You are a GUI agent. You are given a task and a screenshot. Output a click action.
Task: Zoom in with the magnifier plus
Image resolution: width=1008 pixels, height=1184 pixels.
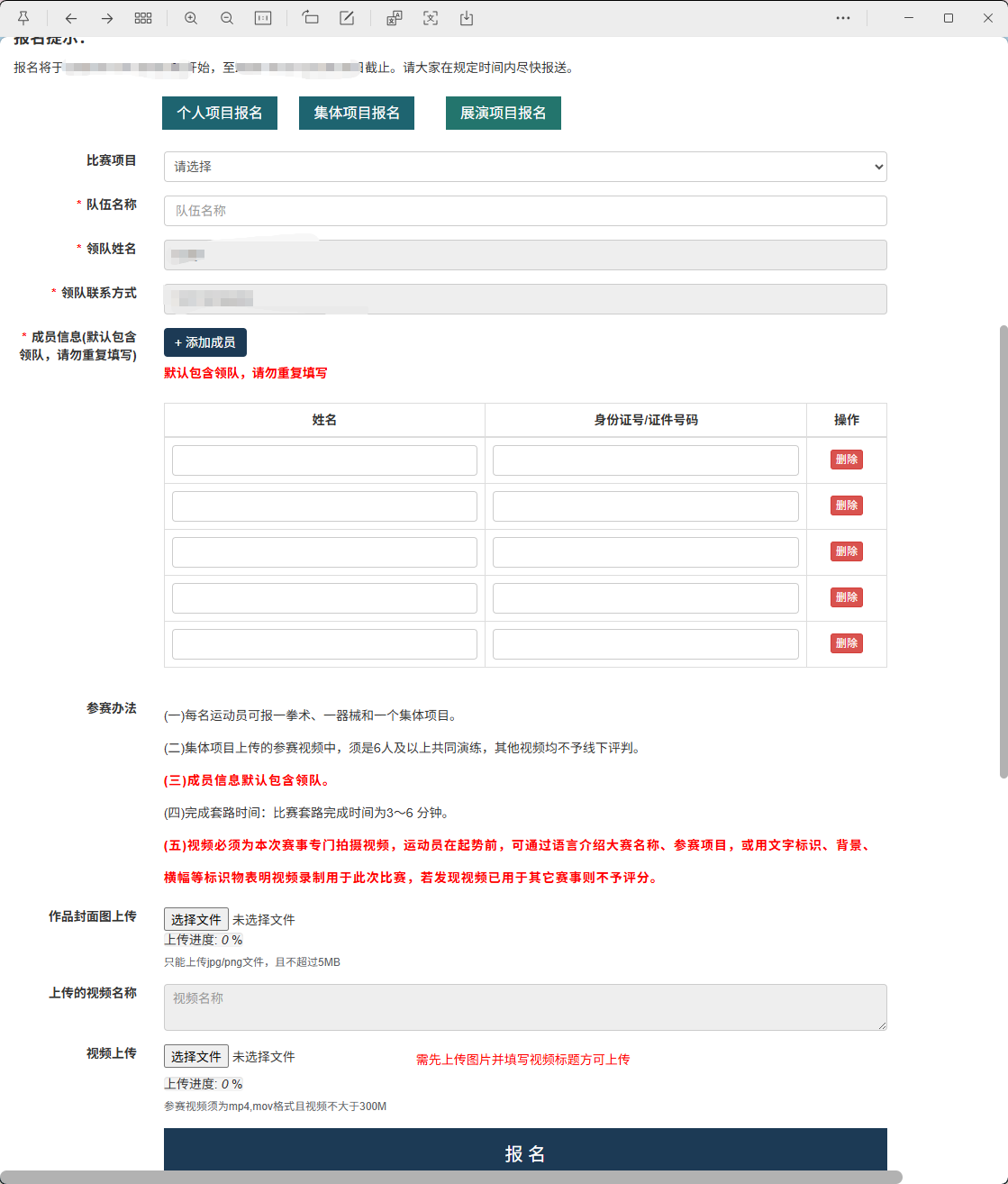[191, 18]
